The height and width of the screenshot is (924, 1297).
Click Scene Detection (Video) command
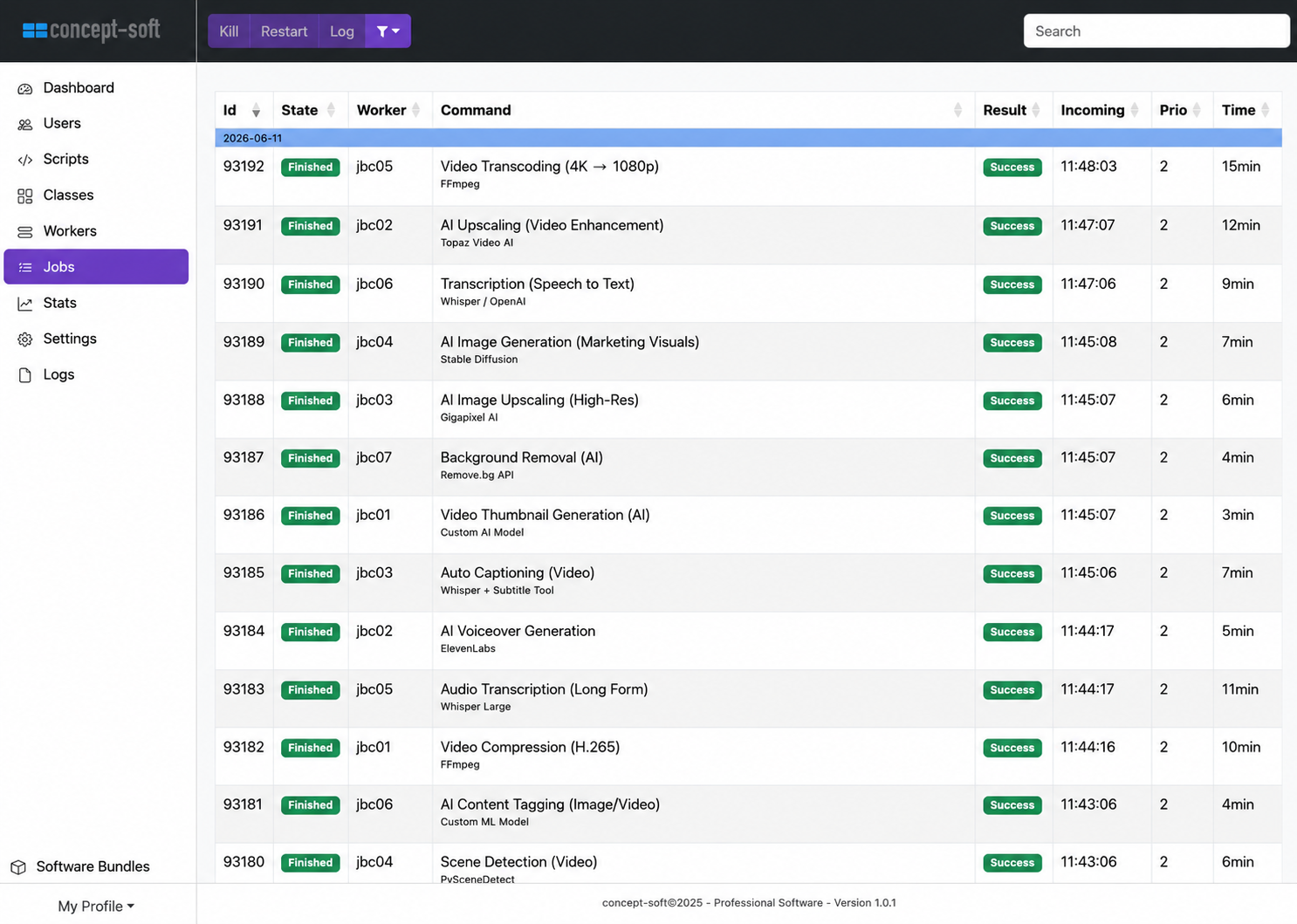(518, 862)
